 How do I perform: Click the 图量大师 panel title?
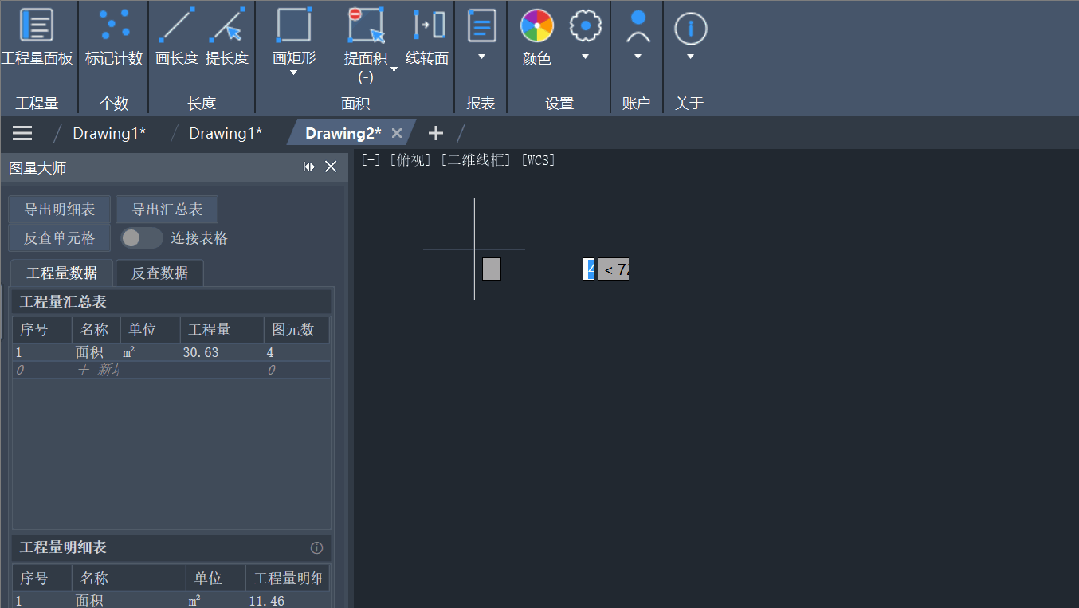pyautogui.click(x=38, y=168)
